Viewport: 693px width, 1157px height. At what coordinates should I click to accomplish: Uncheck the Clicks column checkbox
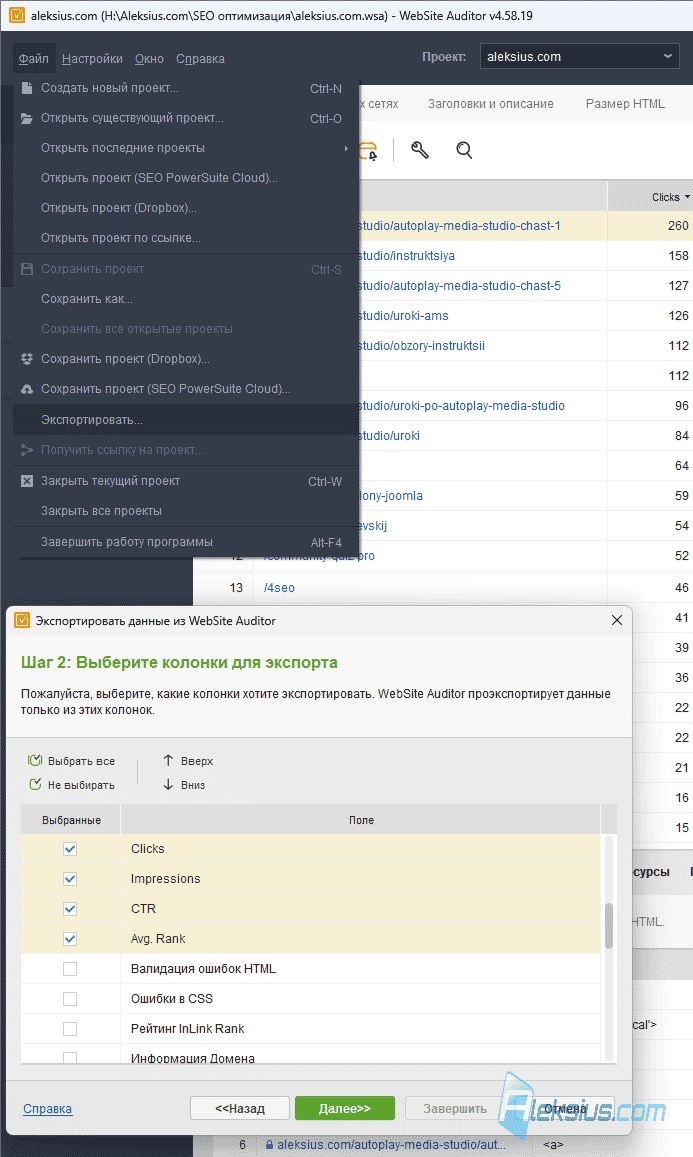(70, 849)
